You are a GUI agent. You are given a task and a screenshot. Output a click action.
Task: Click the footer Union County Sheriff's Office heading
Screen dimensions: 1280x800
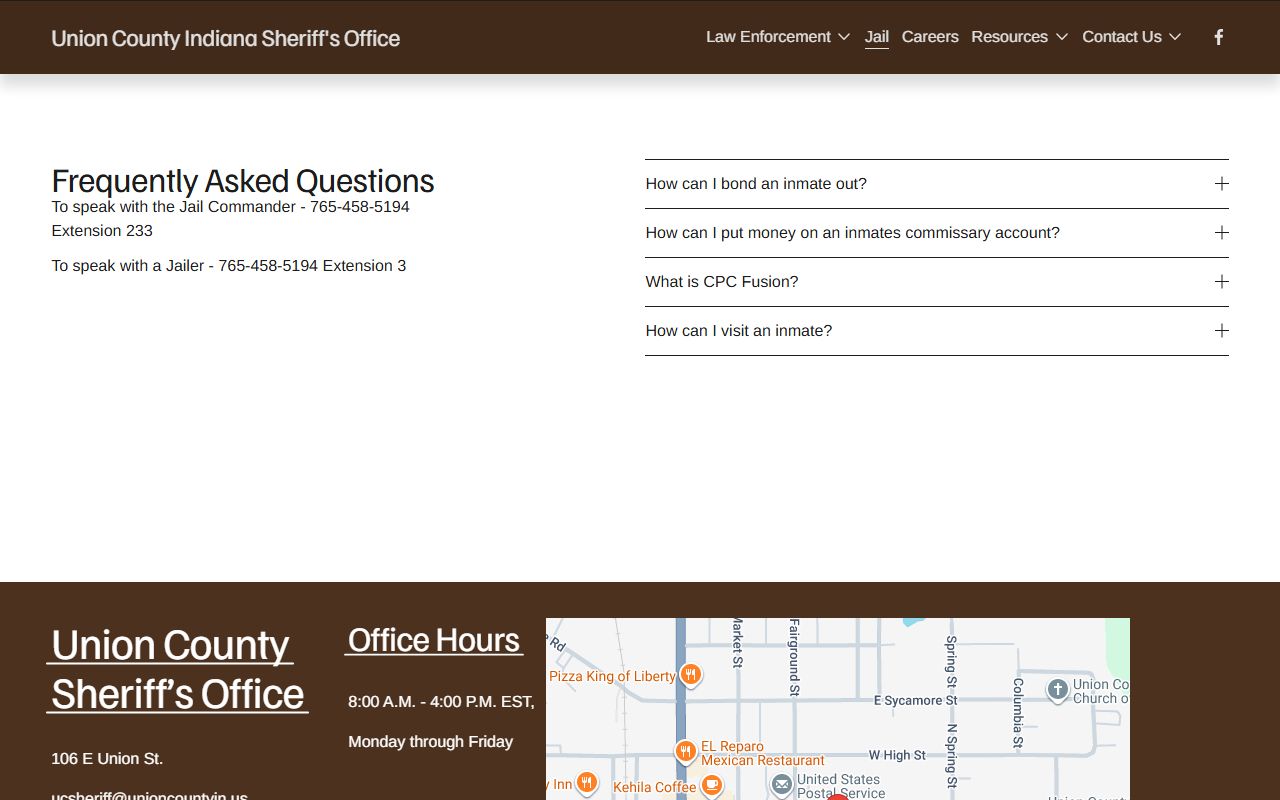click(178, 669)
